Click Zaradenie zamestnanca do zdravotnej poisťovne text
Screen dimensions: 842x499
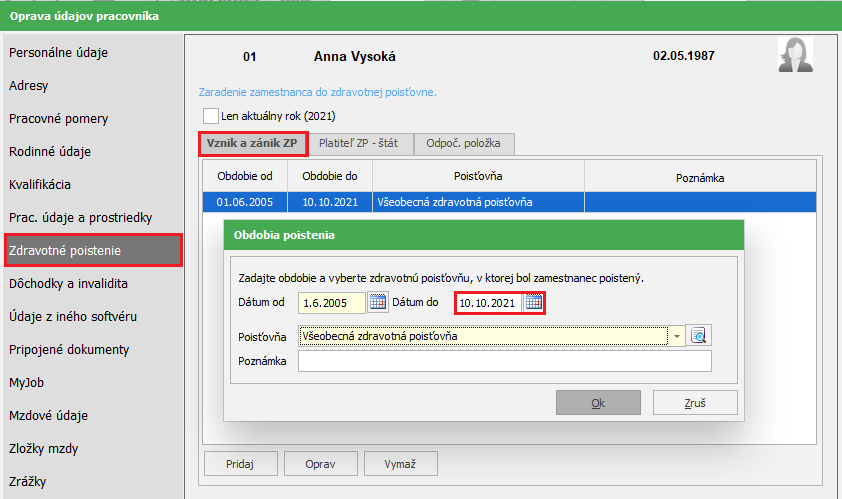(318, 92)
